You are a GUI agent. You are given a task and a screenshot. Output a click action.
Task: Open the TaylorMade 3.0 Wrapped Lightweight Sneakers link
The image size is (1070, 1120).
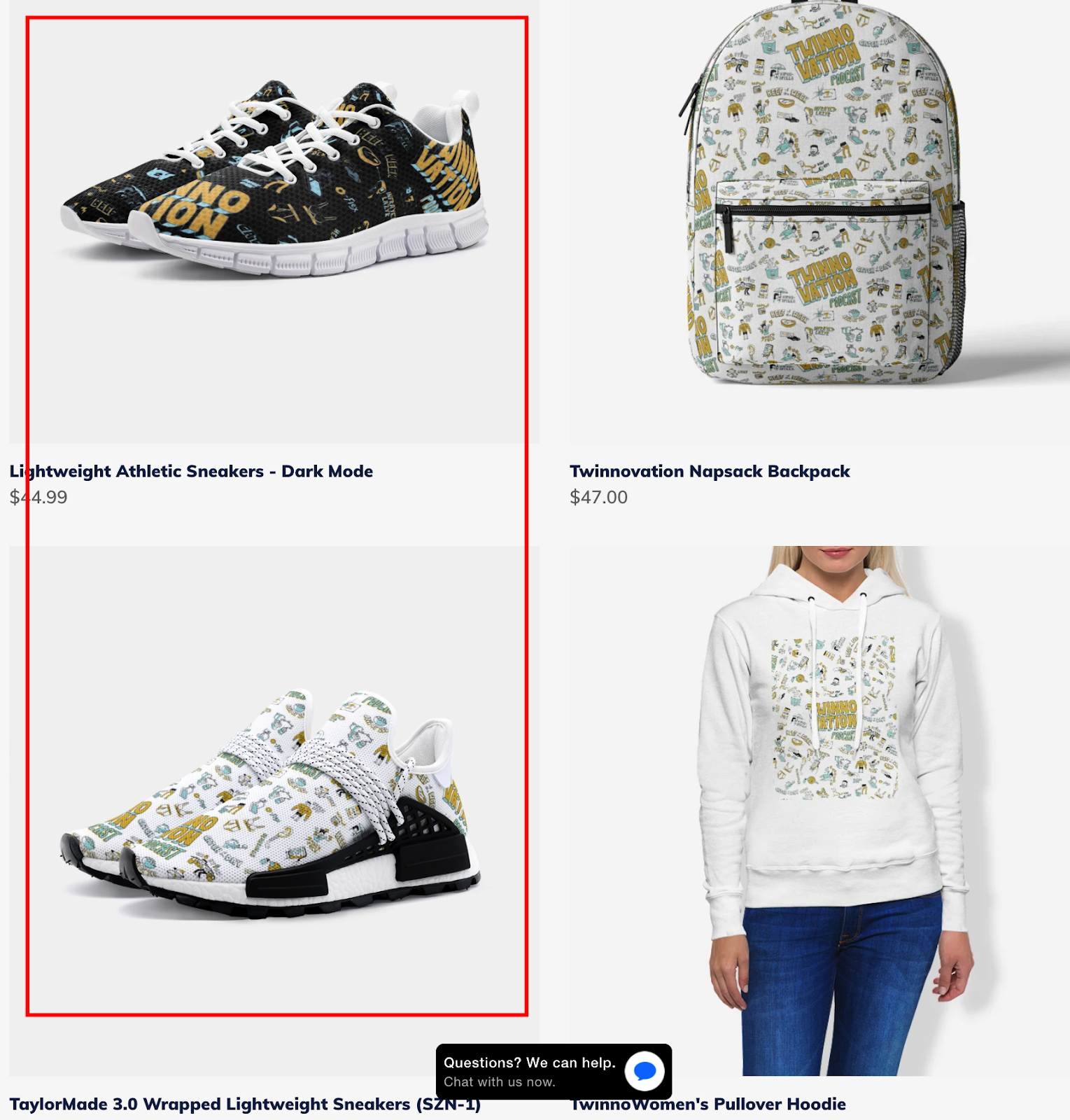pyautogui.click(x=245, y=1104)
